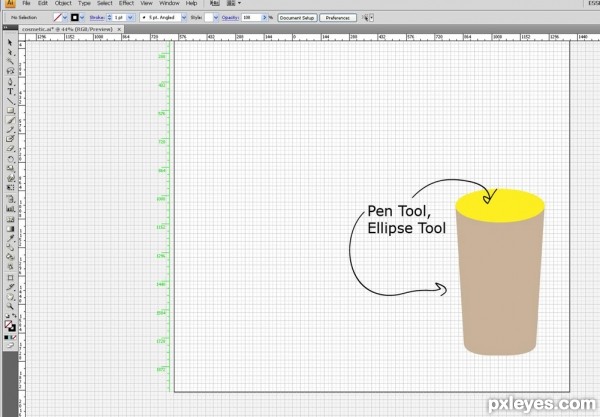Select the Rotate tool
The width and height of the screenshot is (600, 417).
tap(10, 159)
